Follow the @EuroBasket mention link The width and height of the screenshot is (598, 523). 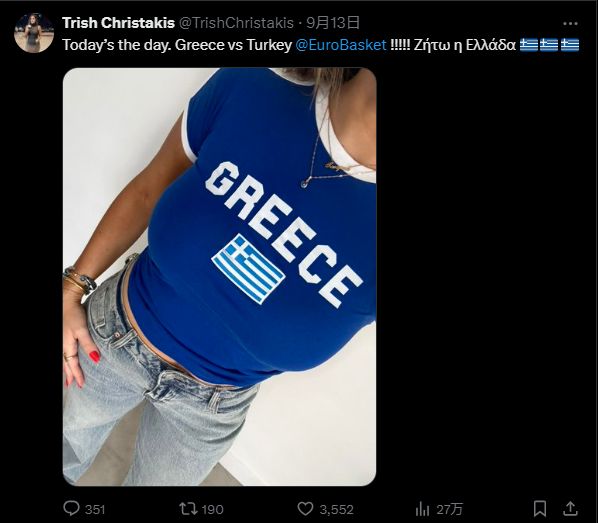point(341,45)
